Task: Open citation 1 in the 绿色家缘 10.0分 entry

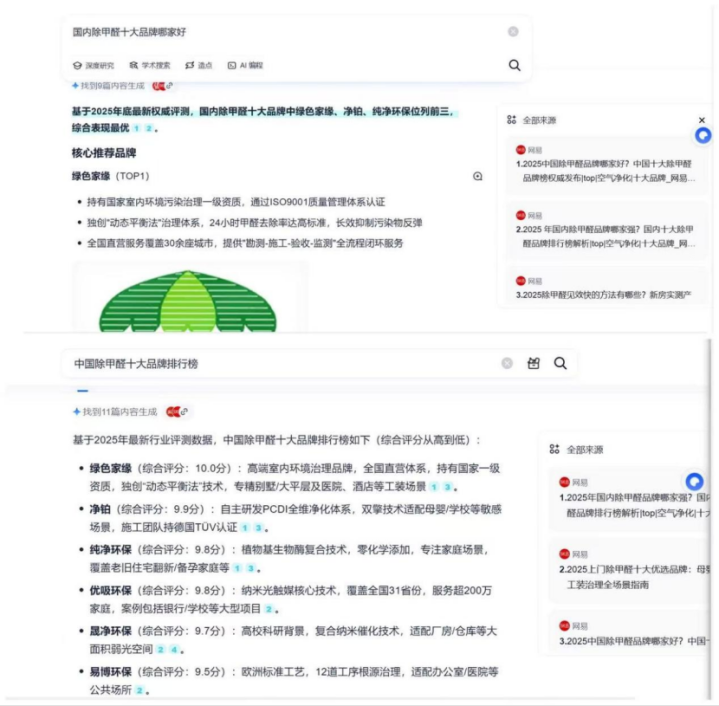Action: 434,487
